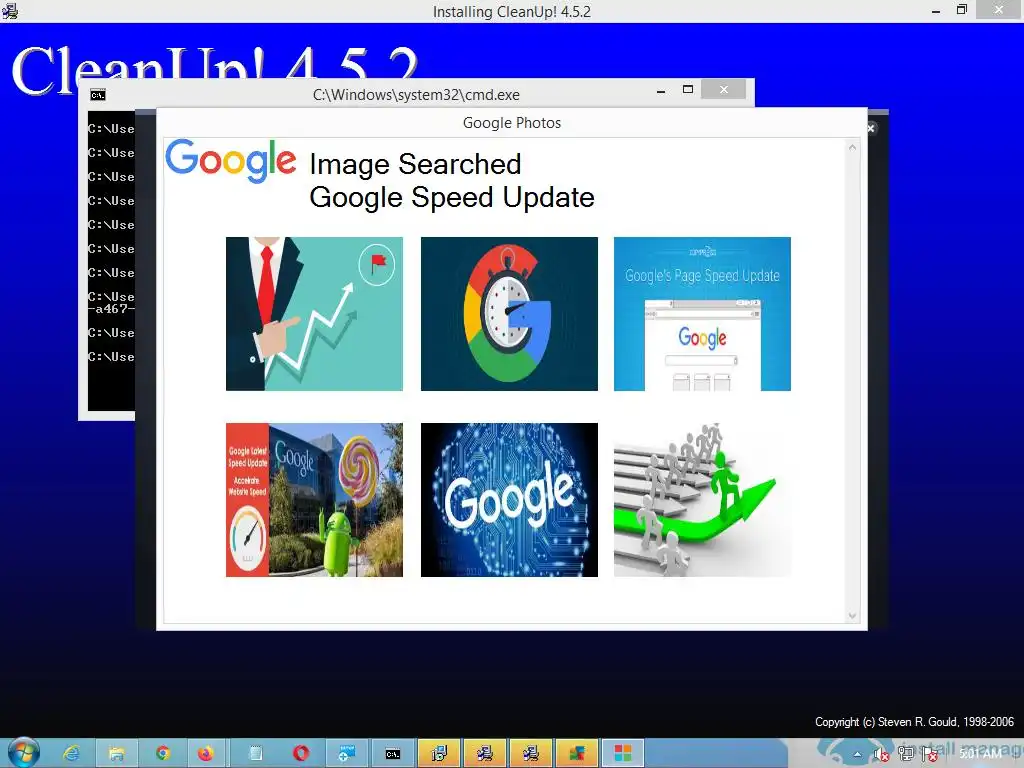Click the '-a467-' line in cmd window

(112, 309)
